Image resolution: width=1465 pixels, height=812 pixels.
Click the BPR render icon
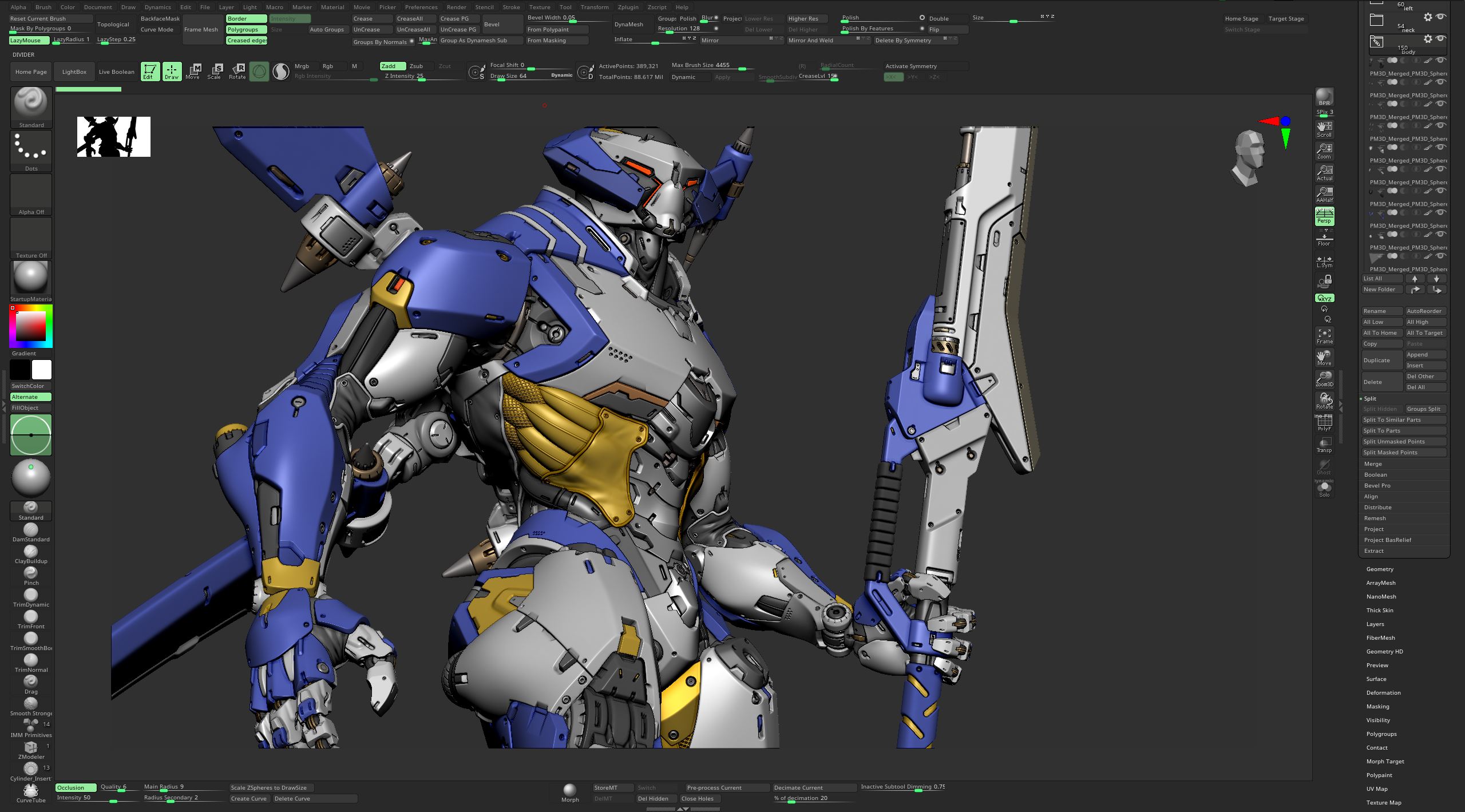(1324, 97)
